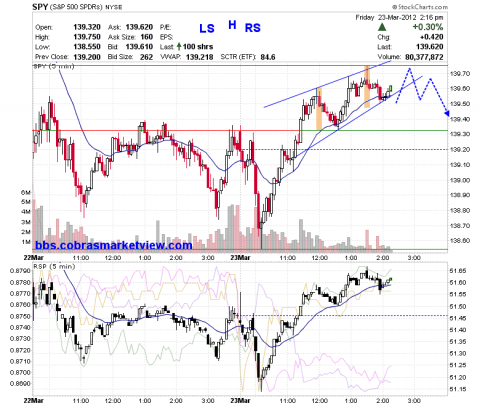Select the Volume value 80,377,872
Image resolution: width=480 pixels, height=406 pixels.
click(x=424, y=57)
